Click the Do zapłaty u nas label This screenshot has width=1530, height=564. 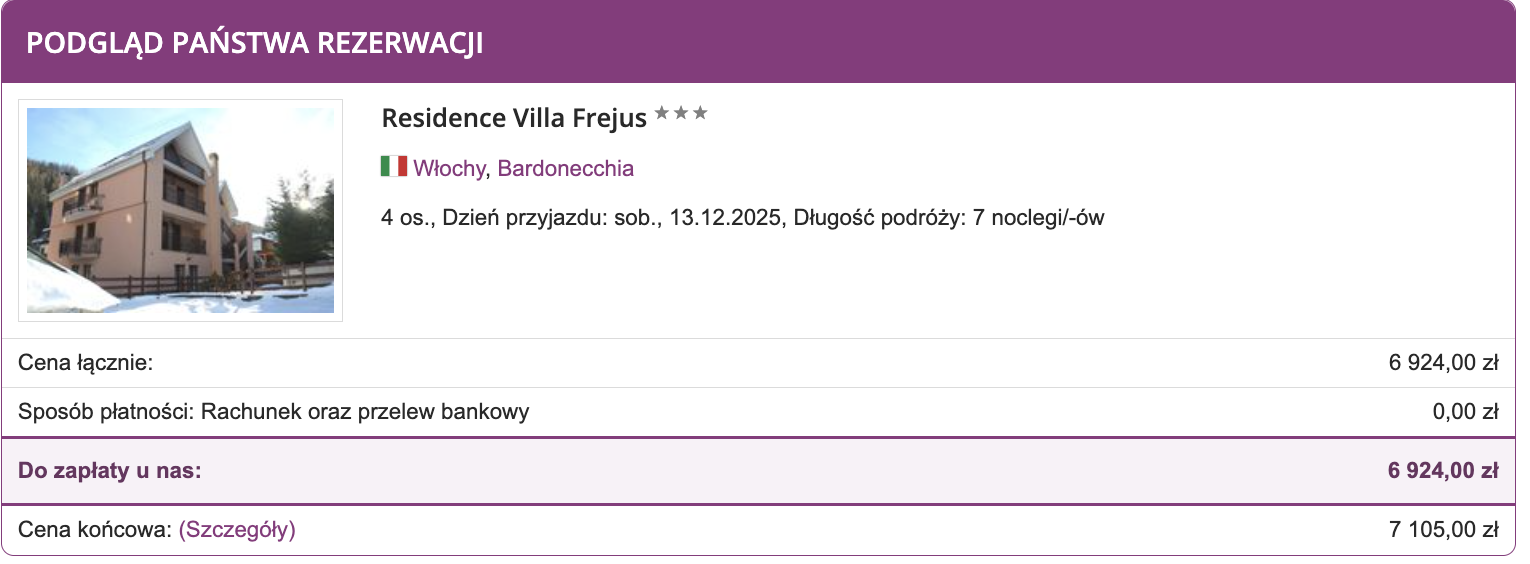tap(110, 470)
